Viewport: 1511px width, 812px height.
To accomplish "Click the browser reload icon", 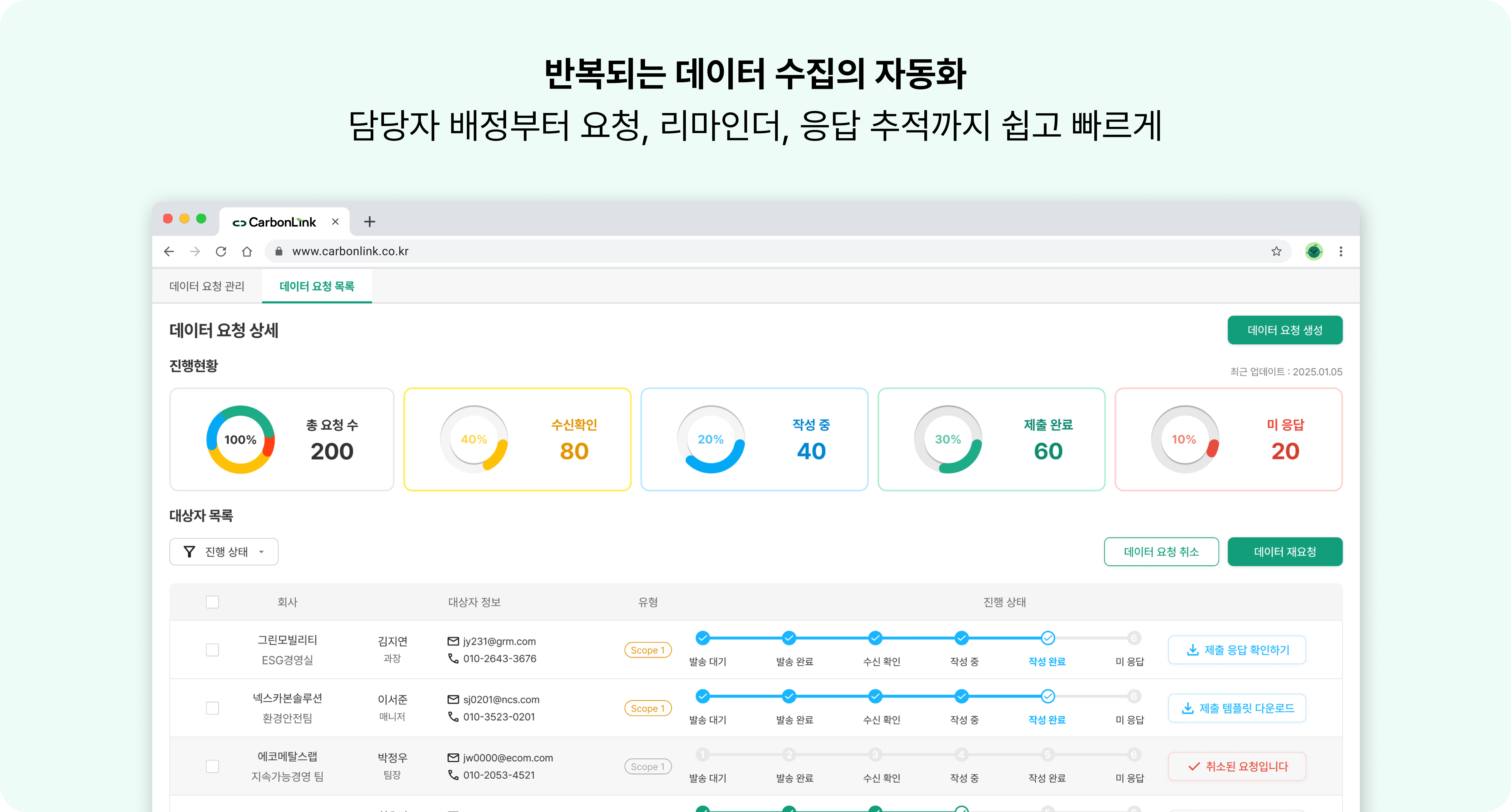I will [220, 251].
